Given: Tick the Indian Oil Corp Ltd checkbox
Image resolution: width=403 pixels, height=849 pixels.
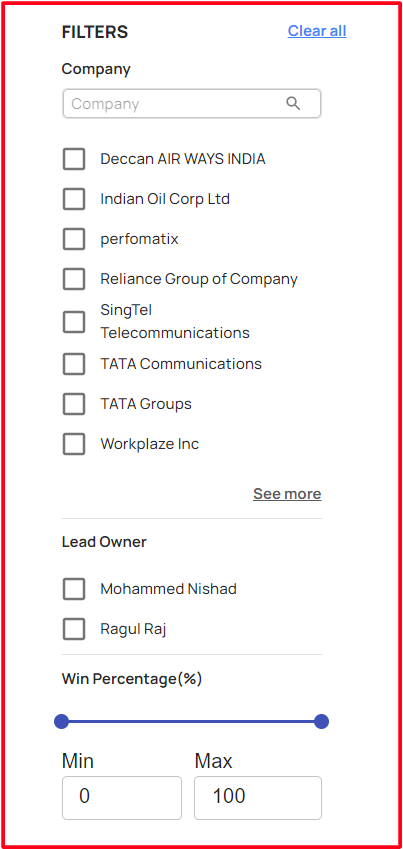Looking at the screenshot, I should [74, 199].
